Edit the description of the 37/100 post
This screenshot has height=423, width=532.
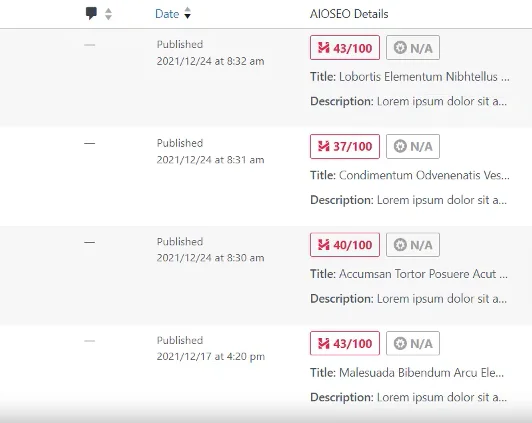coord(442,200)
